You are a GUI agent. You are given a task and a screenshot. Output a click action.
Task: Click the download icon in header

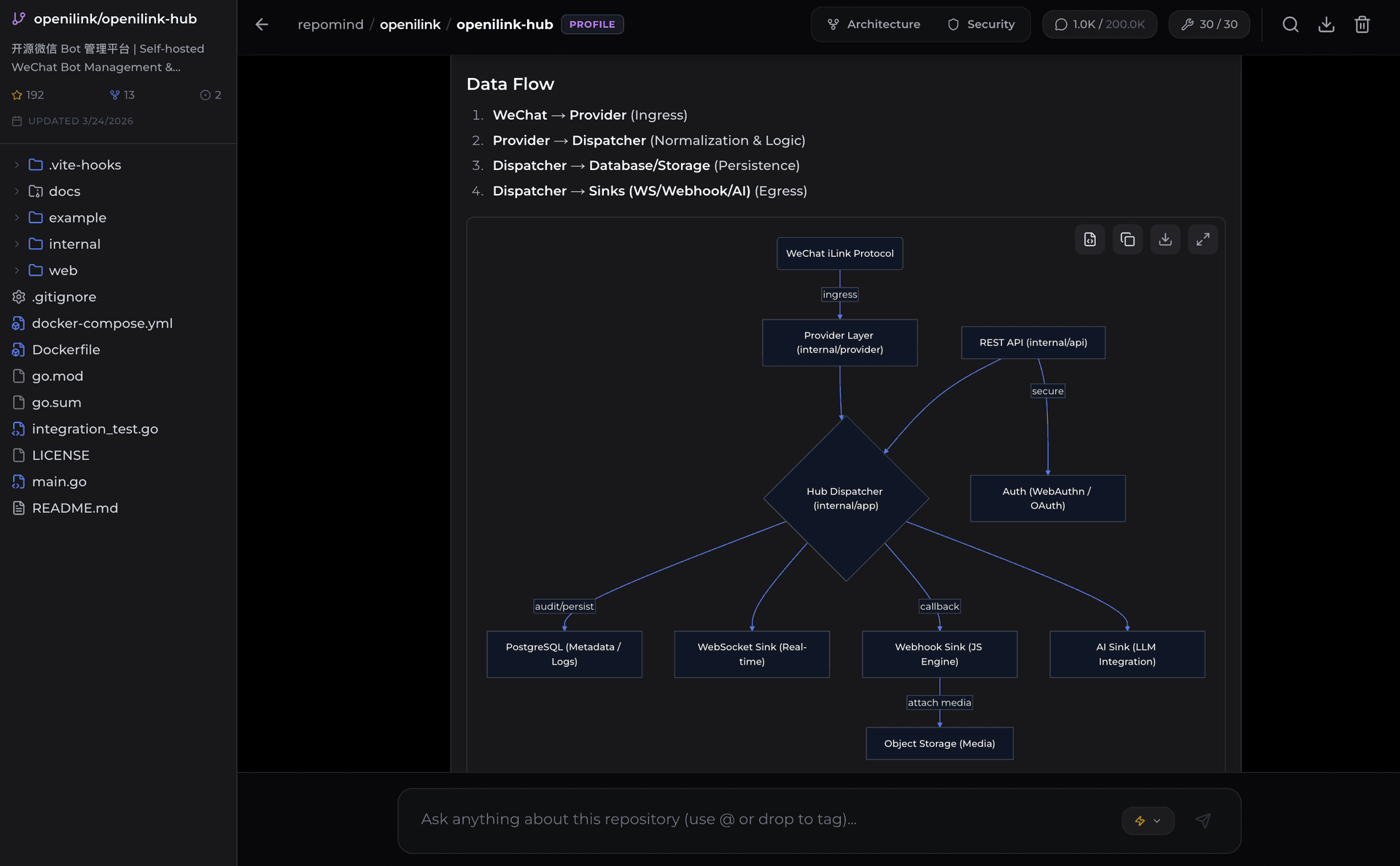(x=1326, y=24)
